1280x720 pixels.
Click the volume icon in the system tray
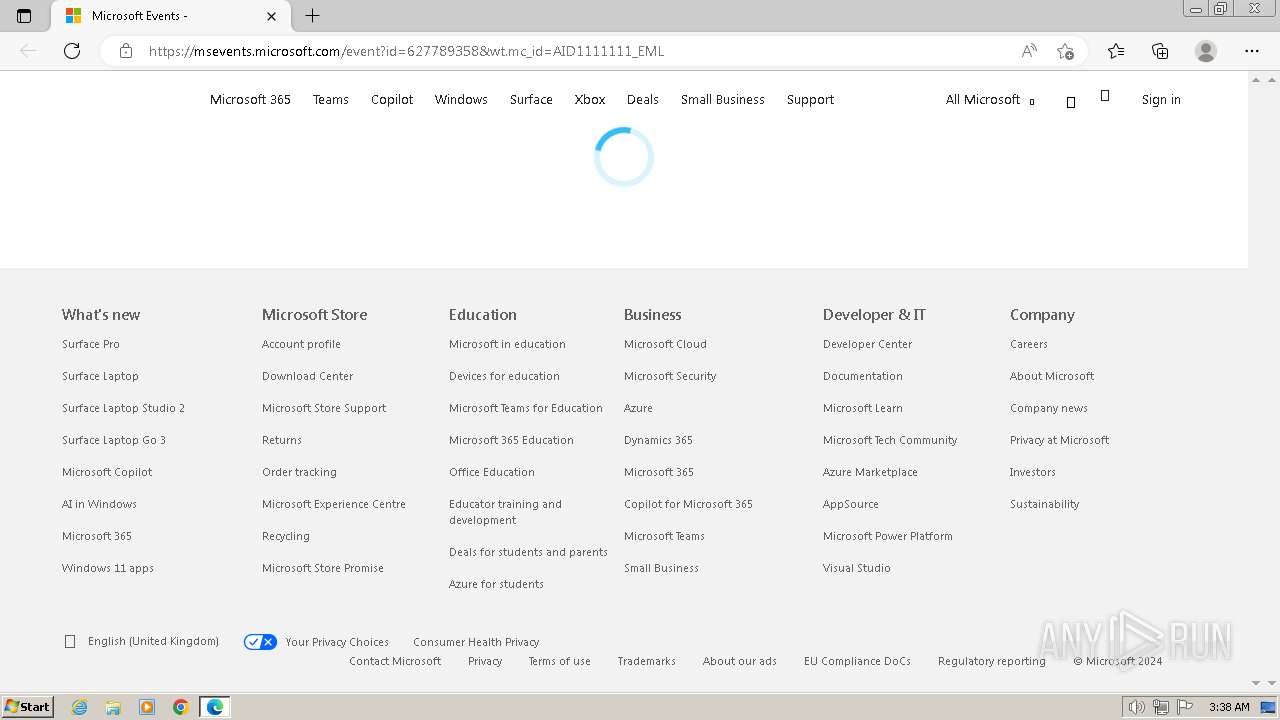click(1137, 707)
